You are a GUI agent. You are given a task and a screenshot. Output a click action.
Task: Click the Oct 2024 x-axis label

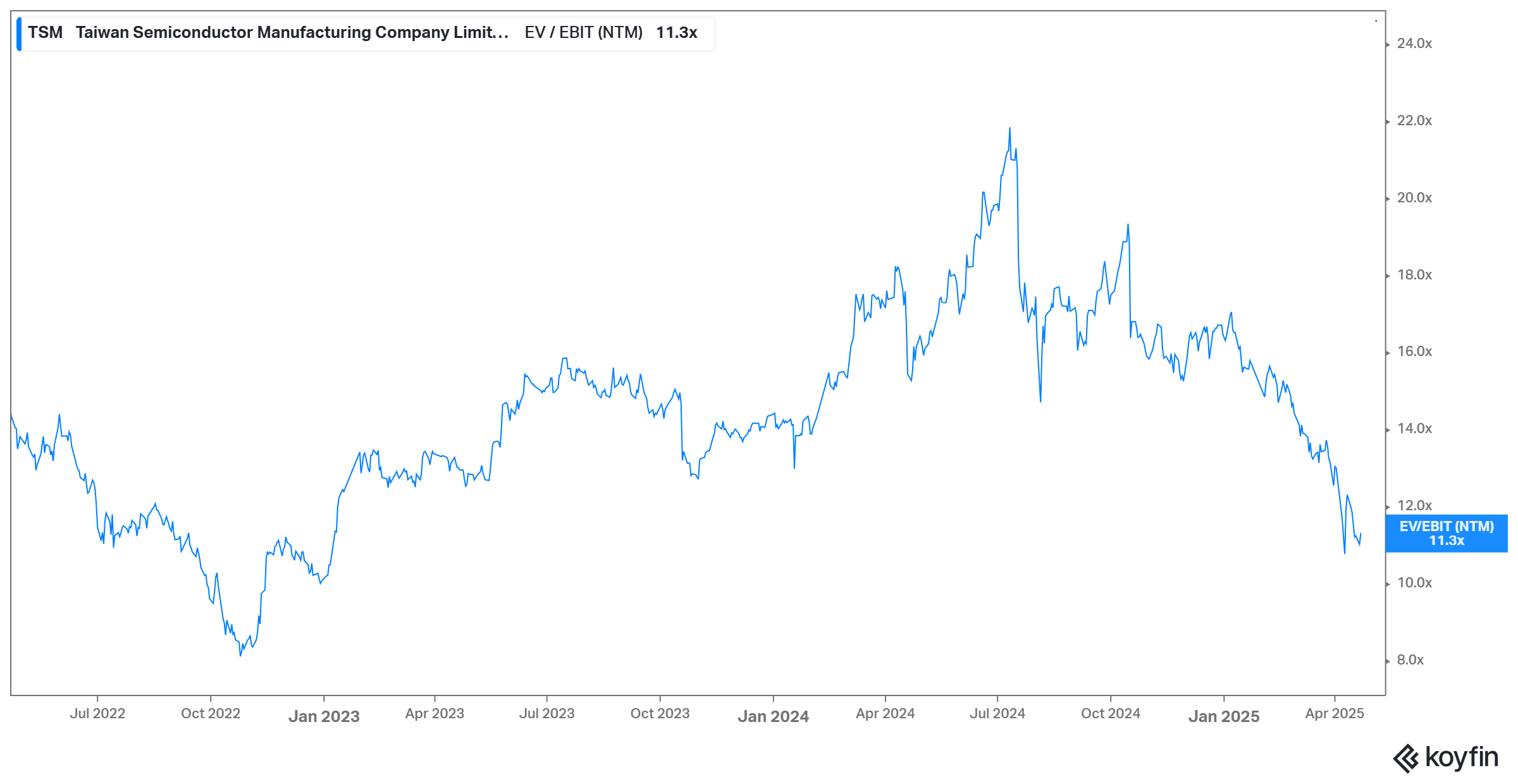[x=1111, y=714]
